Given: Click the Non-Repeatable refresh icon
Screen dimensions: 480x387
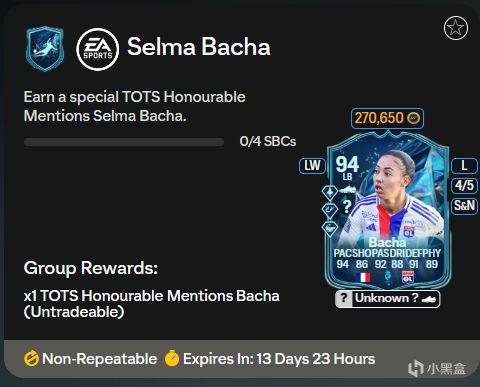Looking at the screenshot, I should point(31,359).
